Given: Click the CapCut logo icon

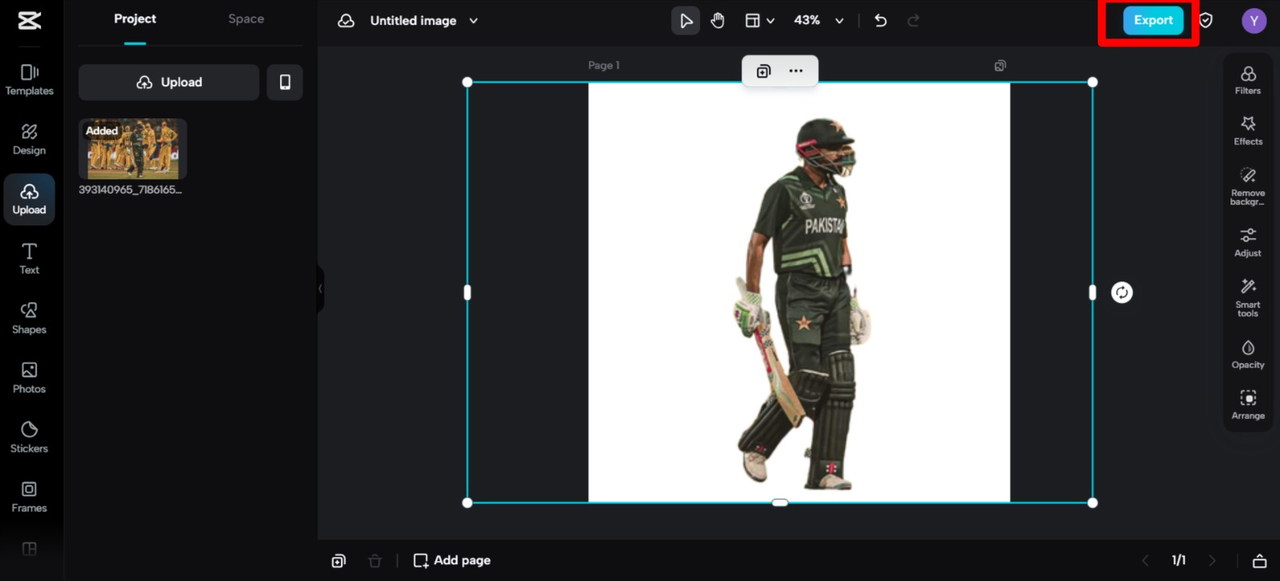Looking at the screenshot, I should [x=30, y=20].
